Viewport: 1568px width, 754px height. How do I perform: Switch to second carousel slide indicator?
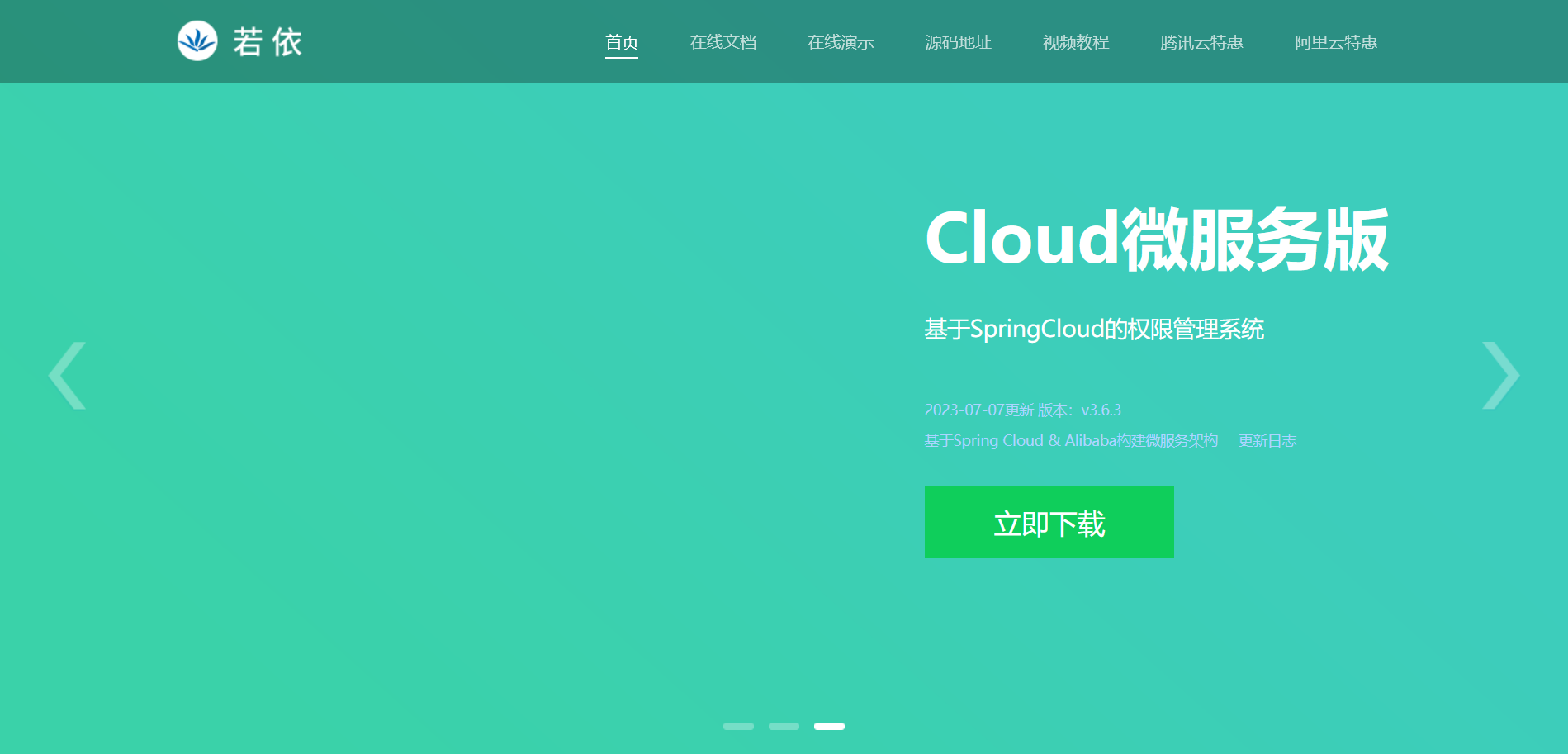click(x=784, y=727)
